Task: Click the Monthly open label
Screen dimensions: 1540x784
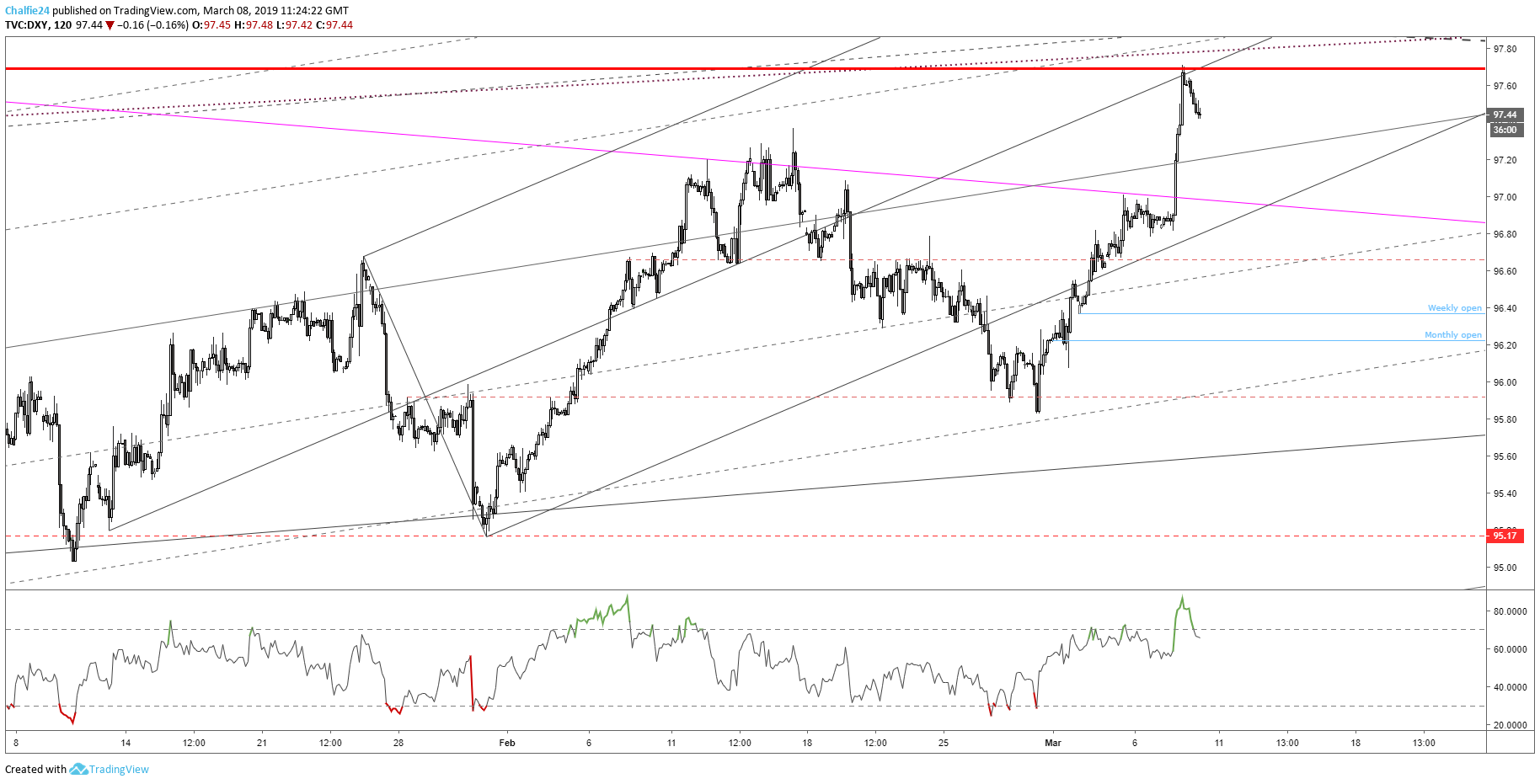Action: point(1452,335)
